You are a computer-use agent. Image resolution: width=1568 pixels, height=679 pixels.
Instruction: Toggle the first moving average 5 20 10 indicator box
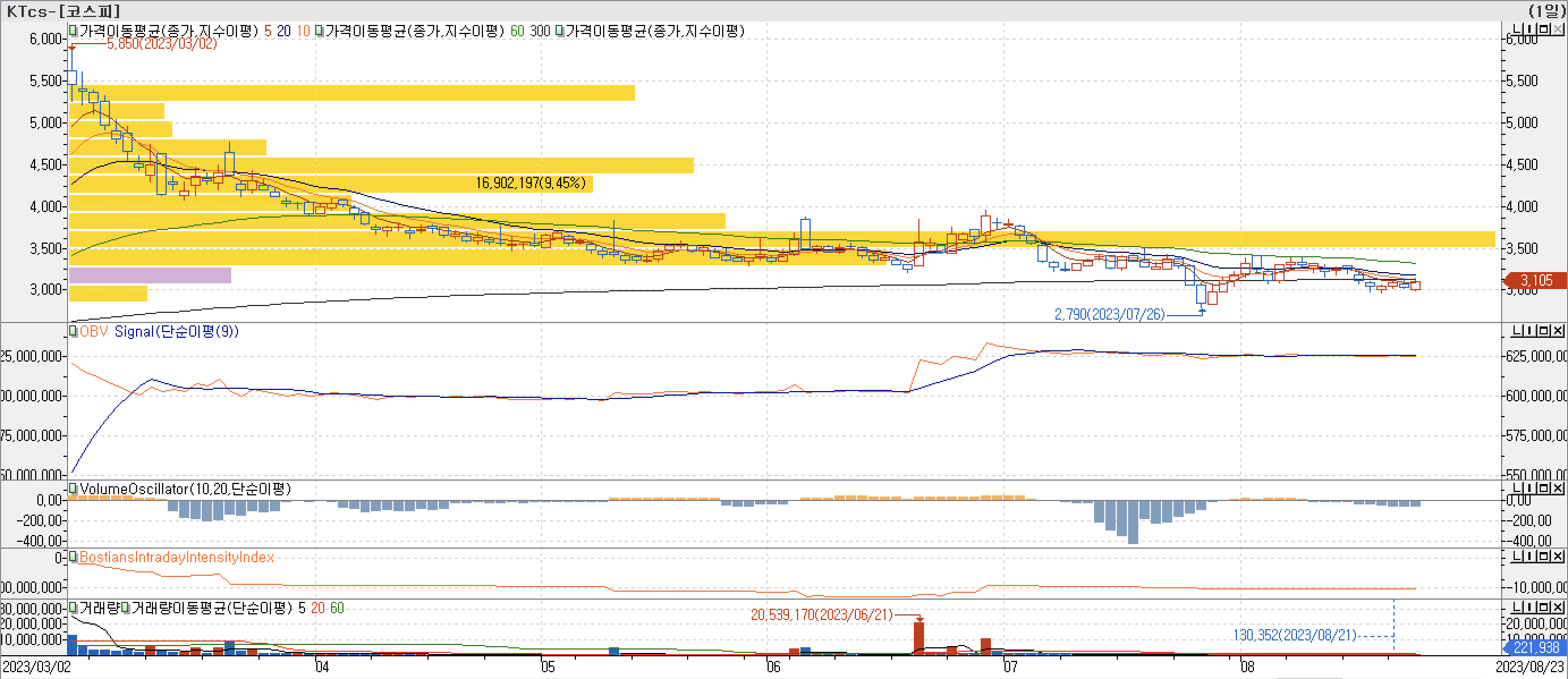(x=73, y=31)
